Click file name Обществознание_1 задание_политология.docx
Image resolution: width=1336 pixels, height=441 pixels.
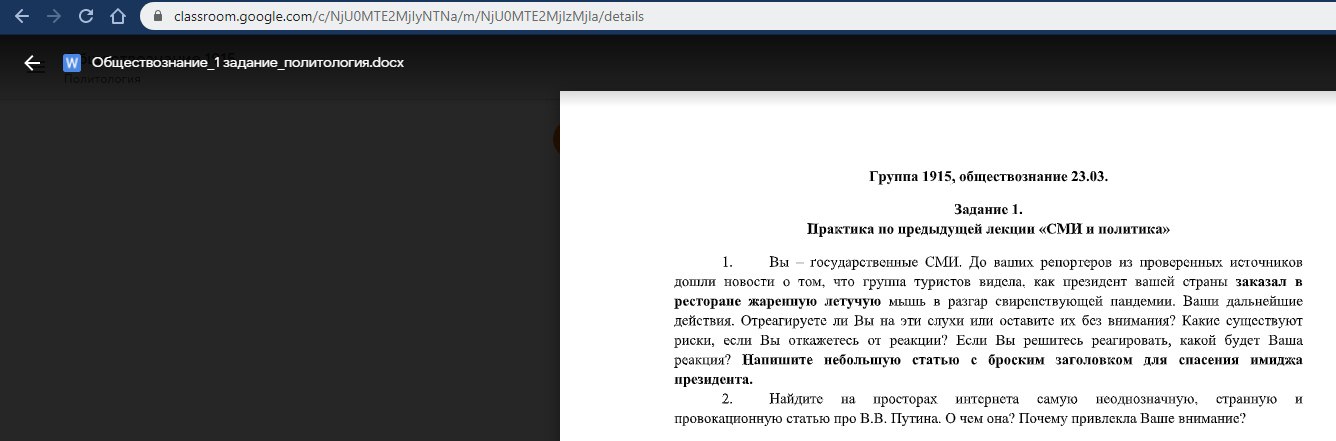point(248,62)
